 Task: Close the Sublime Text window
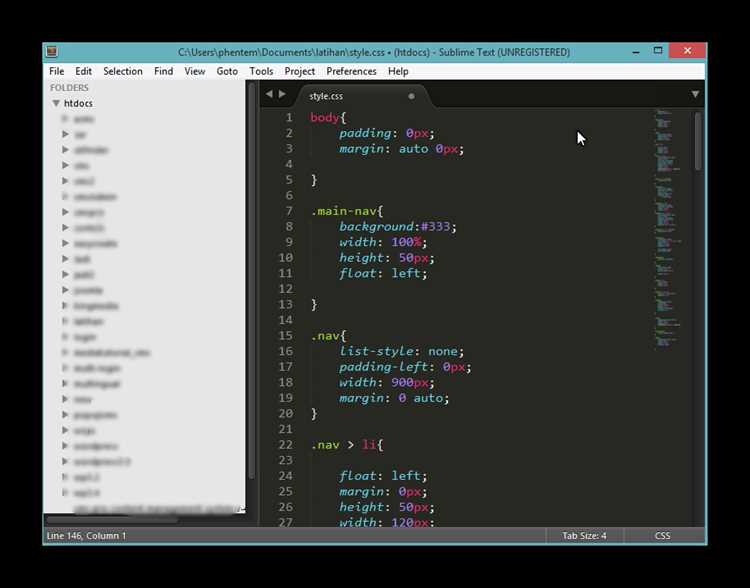[x=687, y=51]
